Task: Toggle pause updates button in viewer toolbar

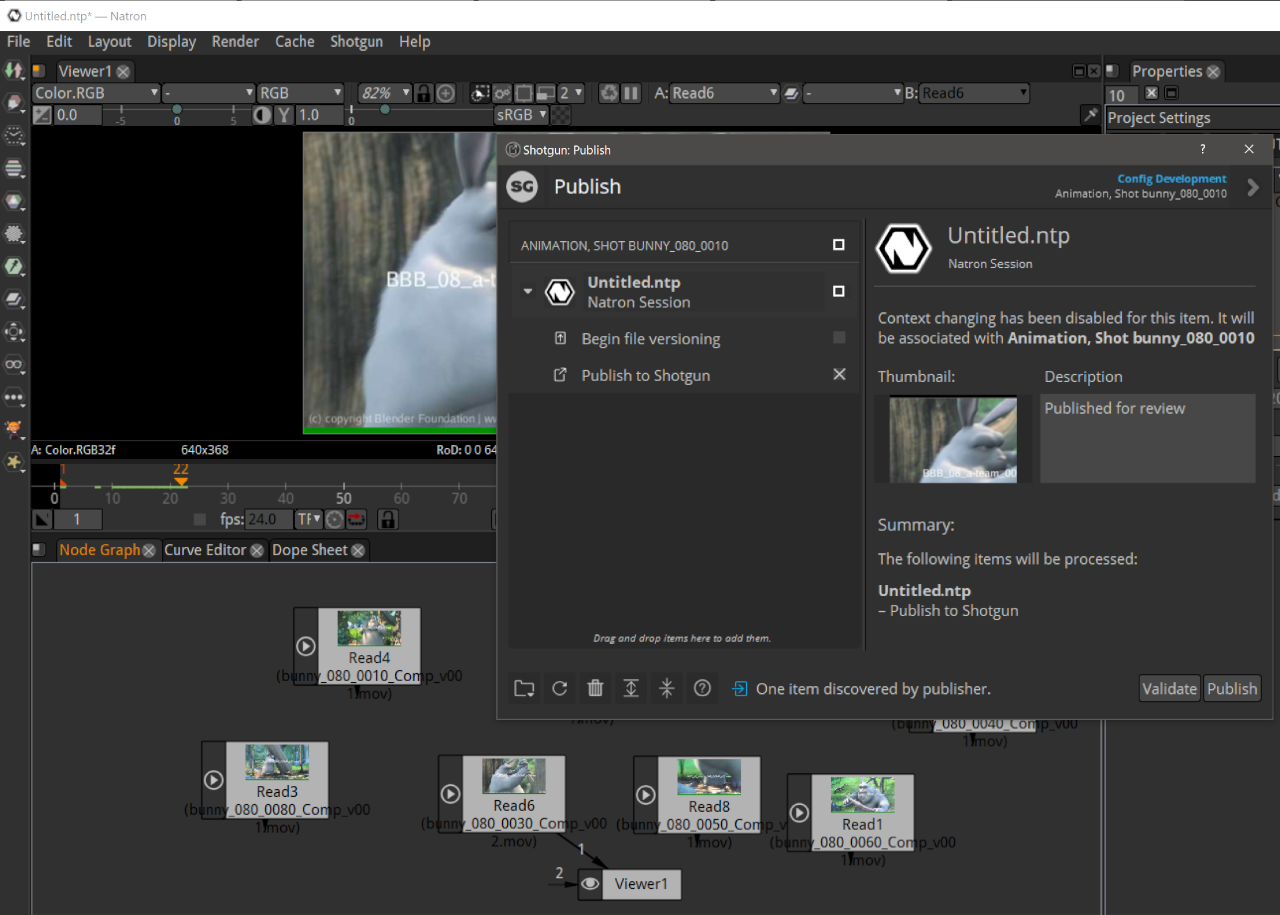Action: tap(631, 93)
